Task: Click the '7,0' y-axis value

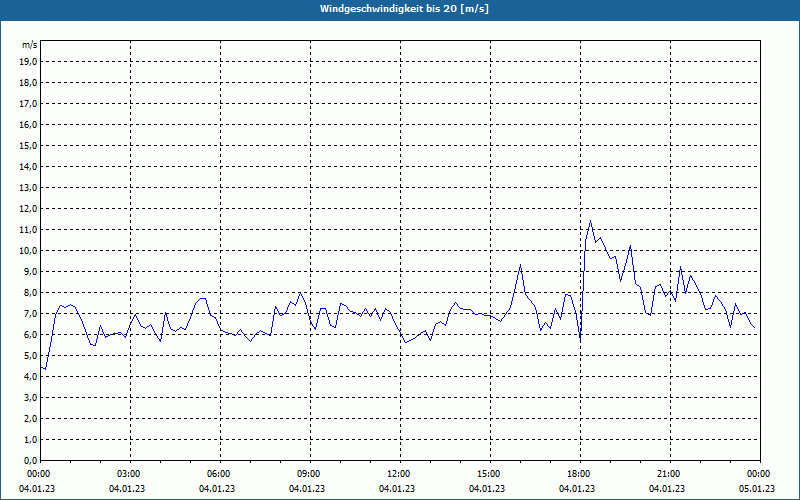Action: click(31, 313)
